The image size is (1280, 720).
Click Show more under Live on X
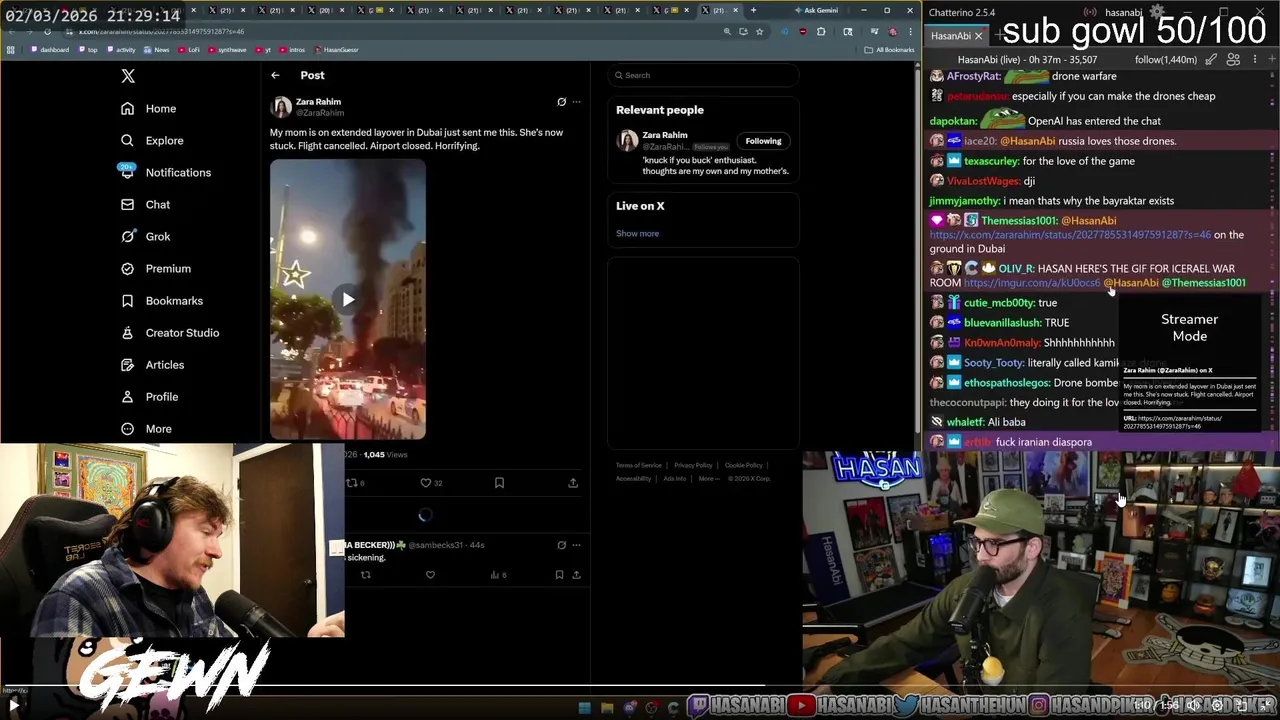coord(637,234)
